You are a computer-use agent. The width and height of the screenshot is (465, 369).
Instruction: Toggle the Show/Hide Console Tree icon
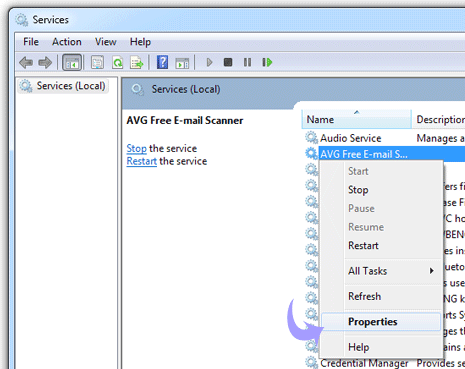[72, 62]
